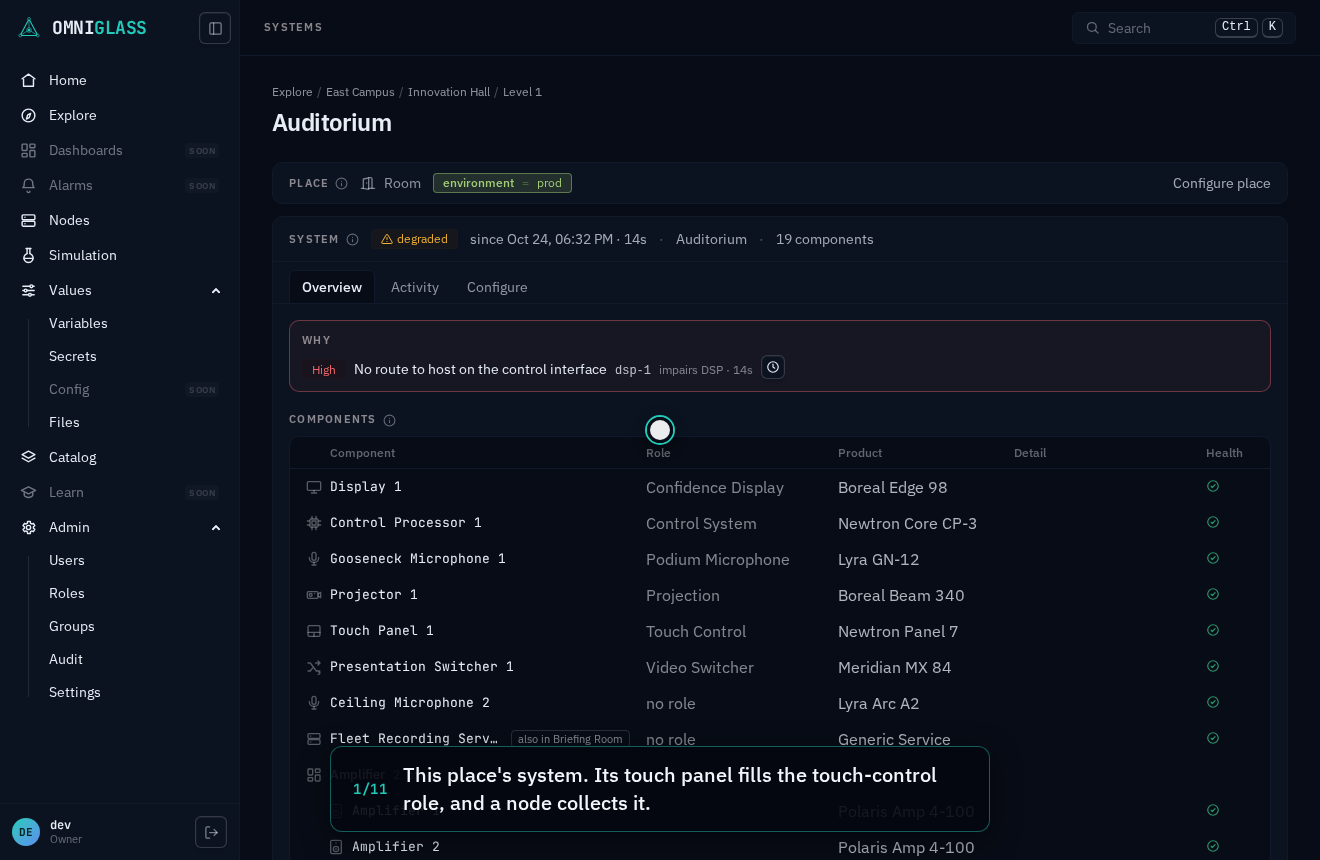1320x860 pixels.
Task: Click the Search field
Action: (x=1184, y=28)
